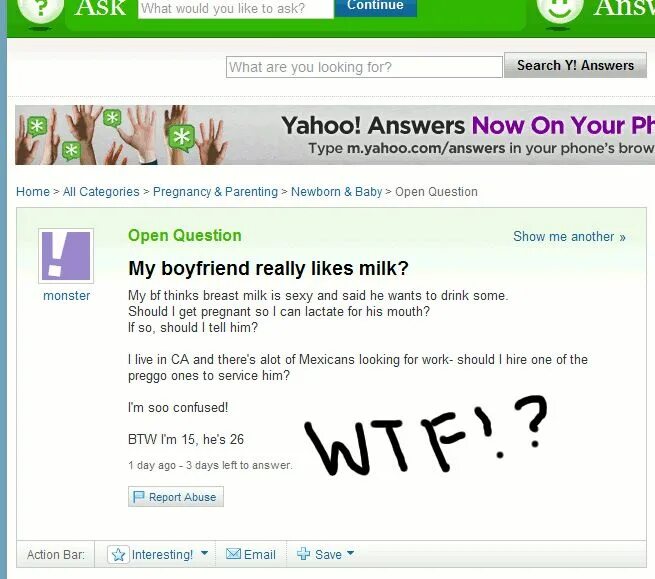This screenshot has height=579, width=655.
Task: Expand the Interesting! dropdown arrow
Action: pyautogui.click(x=204, y=553)
